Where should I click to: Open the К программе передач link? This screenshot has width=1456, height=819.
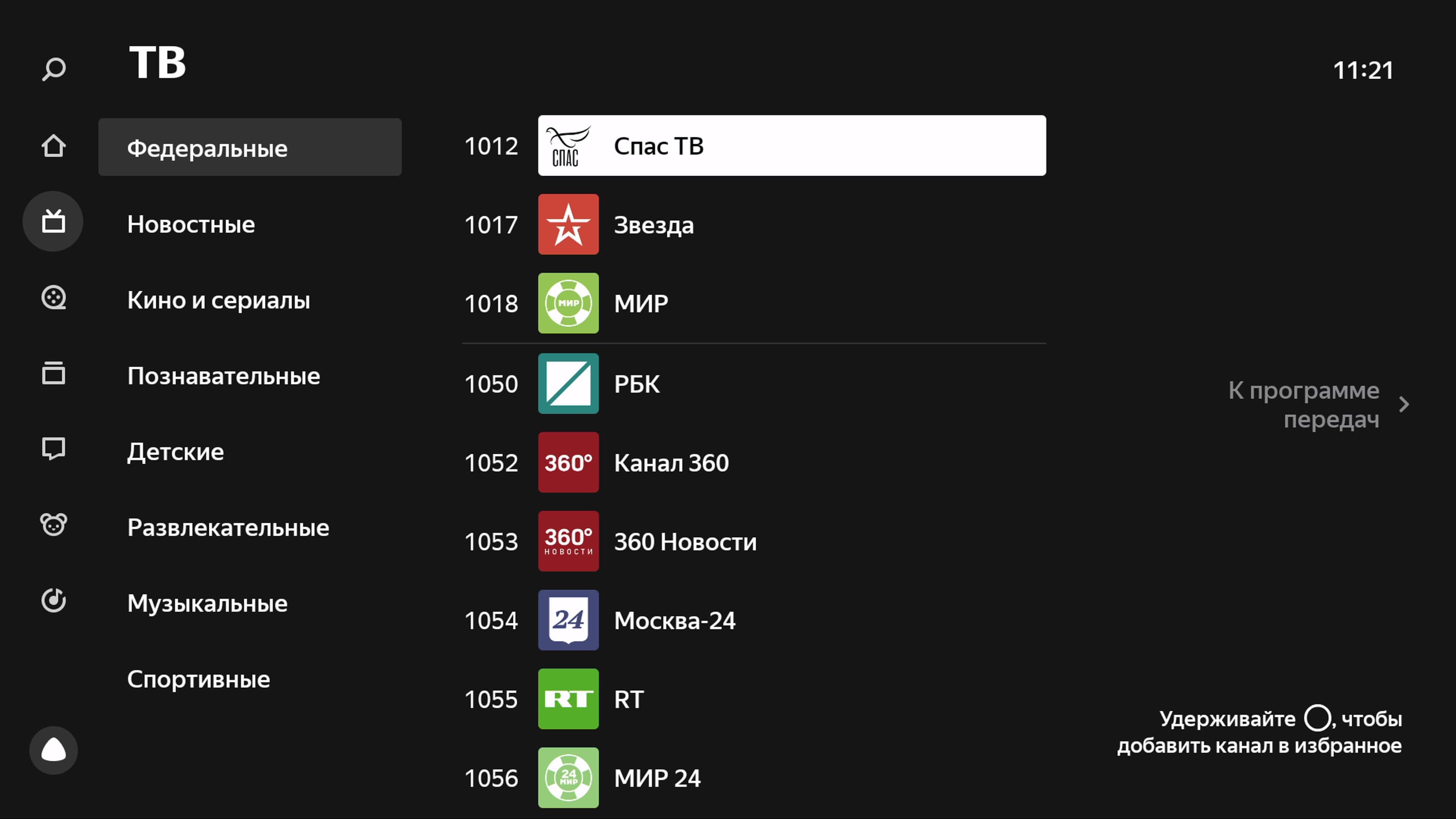1304,404
